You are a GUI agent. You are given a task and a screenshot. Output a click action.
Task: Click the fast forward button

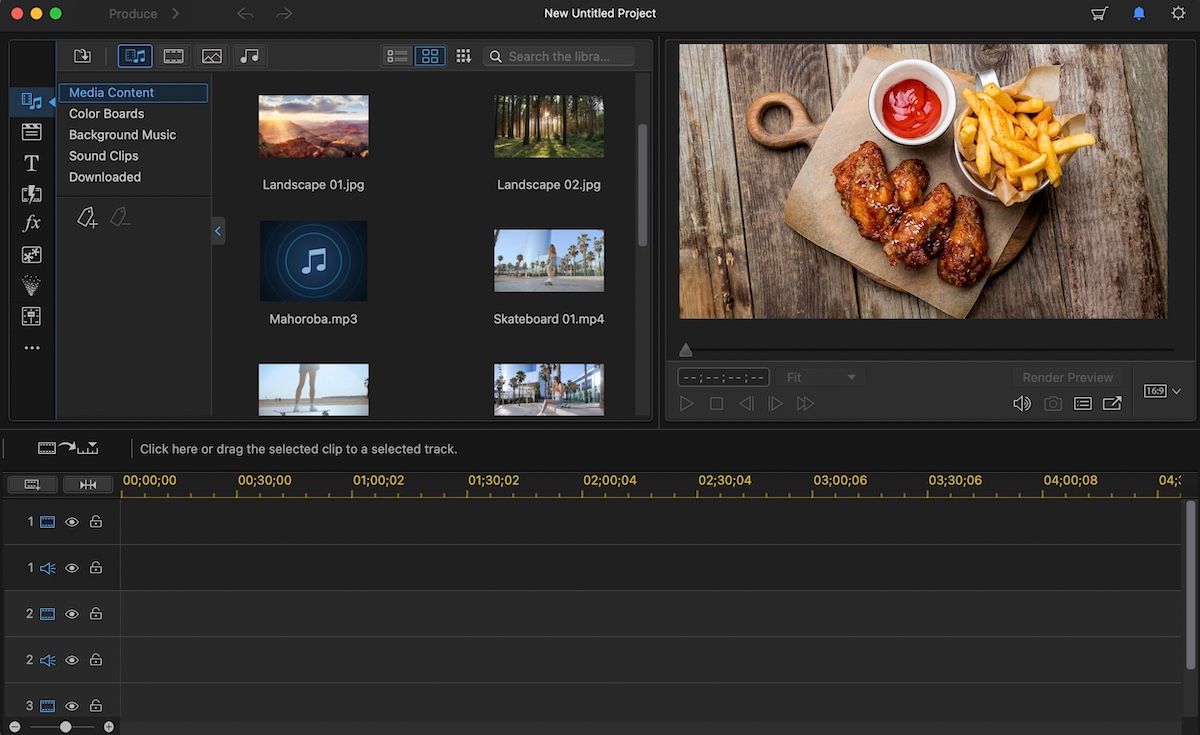tap(805, 404)
